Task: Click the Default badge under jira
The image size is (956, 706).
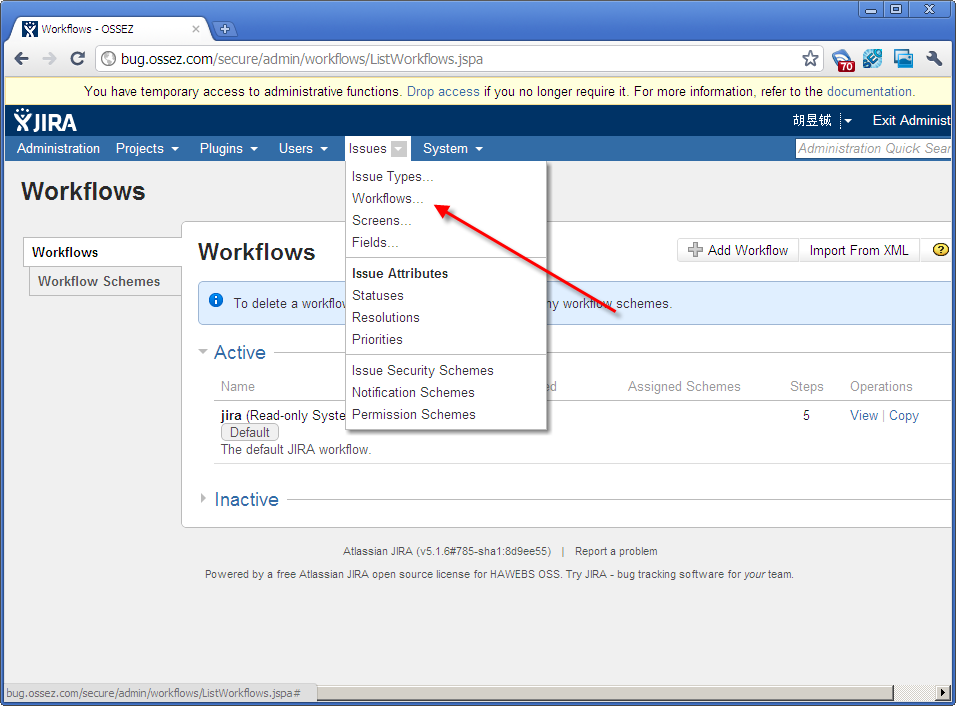Action: (249, 432)
